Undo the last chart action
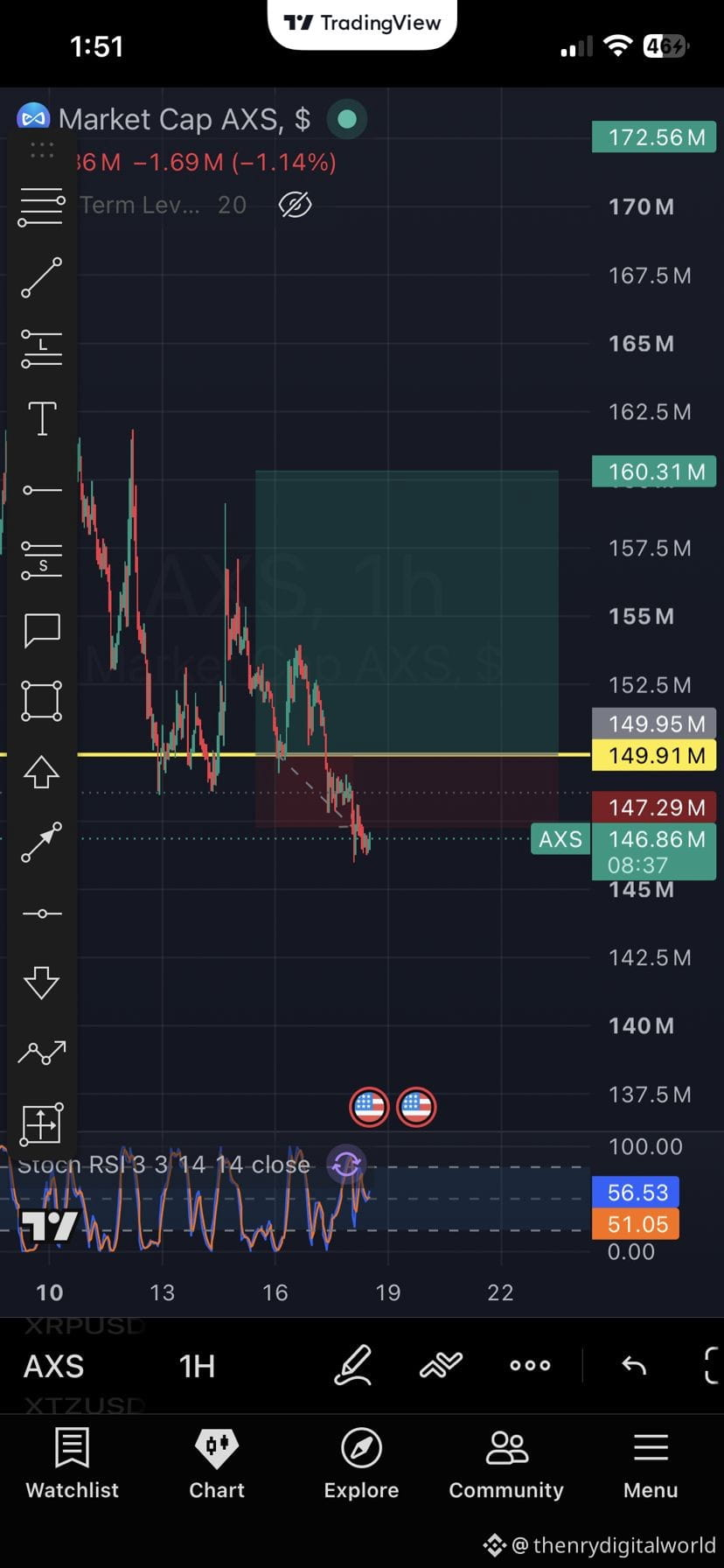The image size is (724, 1568). click(633, 1365)
